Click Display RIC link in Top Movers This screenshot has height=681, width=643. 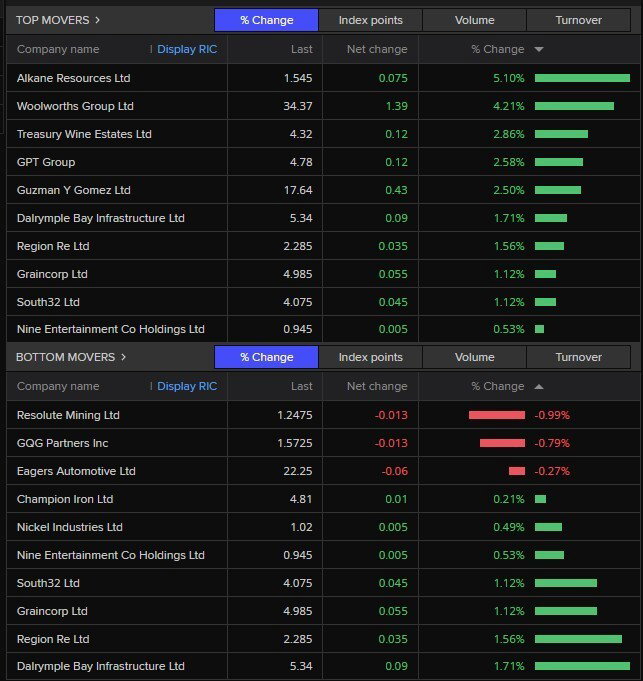pos(187,50)
